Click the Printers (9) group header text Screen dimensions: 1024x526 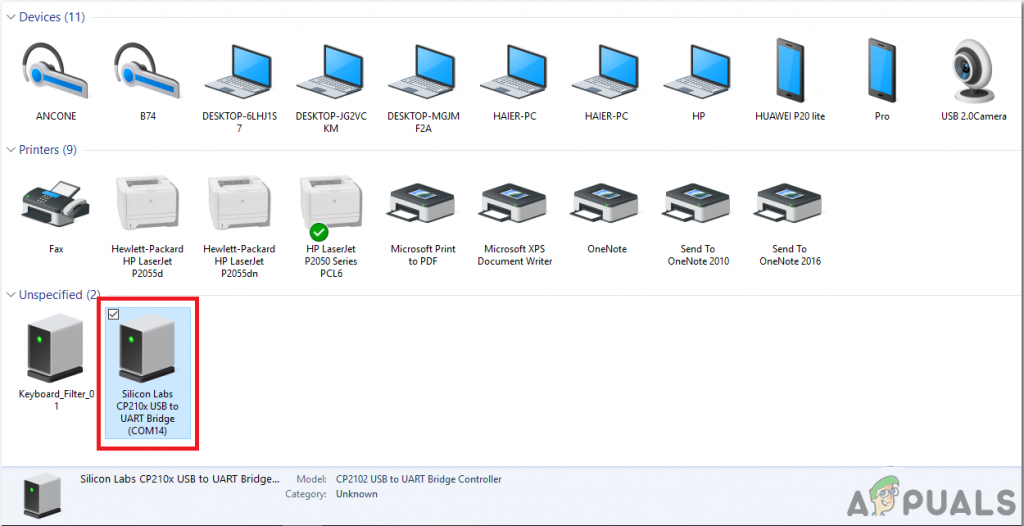click(48, 150)
